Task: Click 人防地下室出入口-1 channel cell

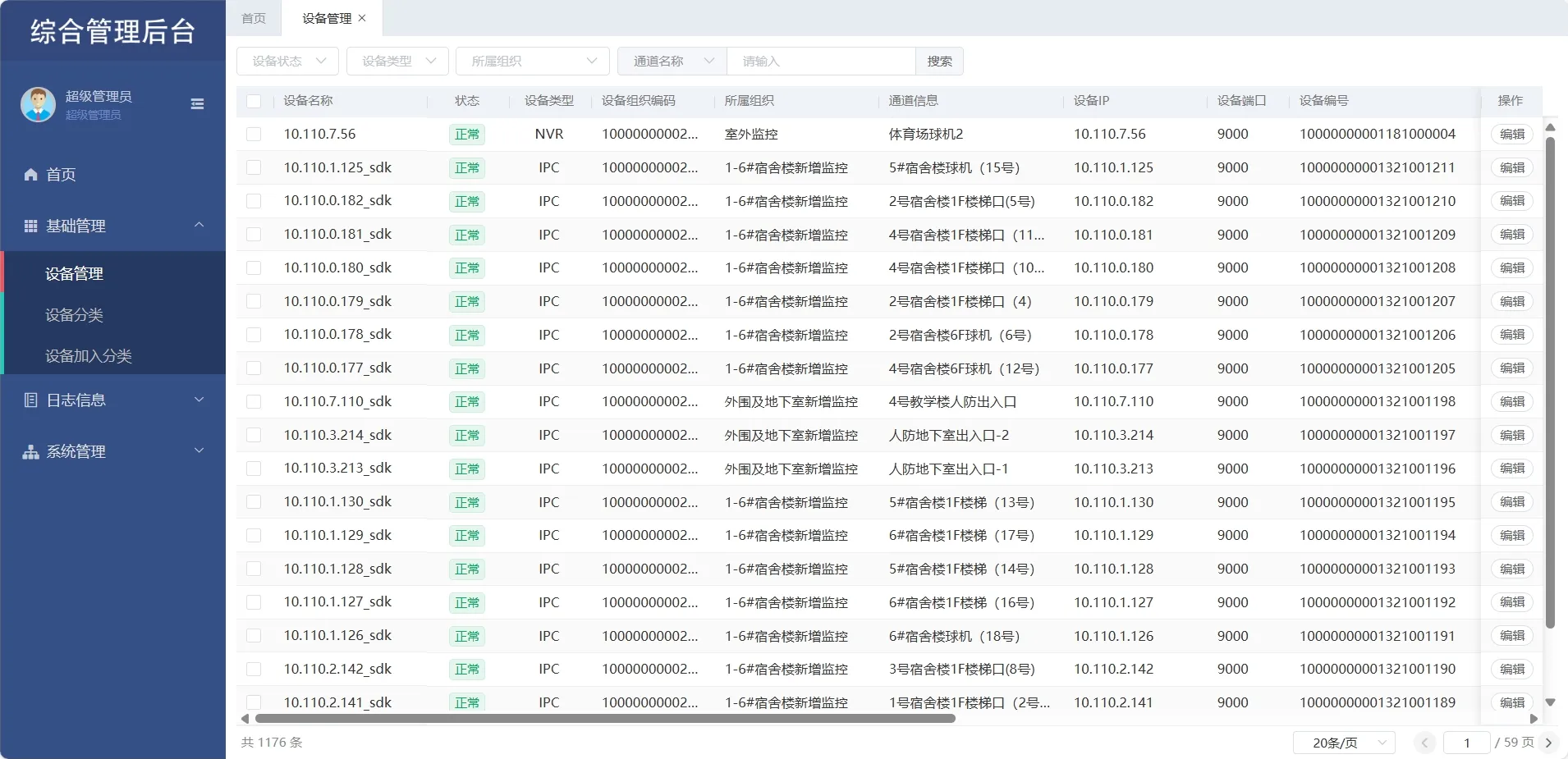Action: [x=948, y=469]
